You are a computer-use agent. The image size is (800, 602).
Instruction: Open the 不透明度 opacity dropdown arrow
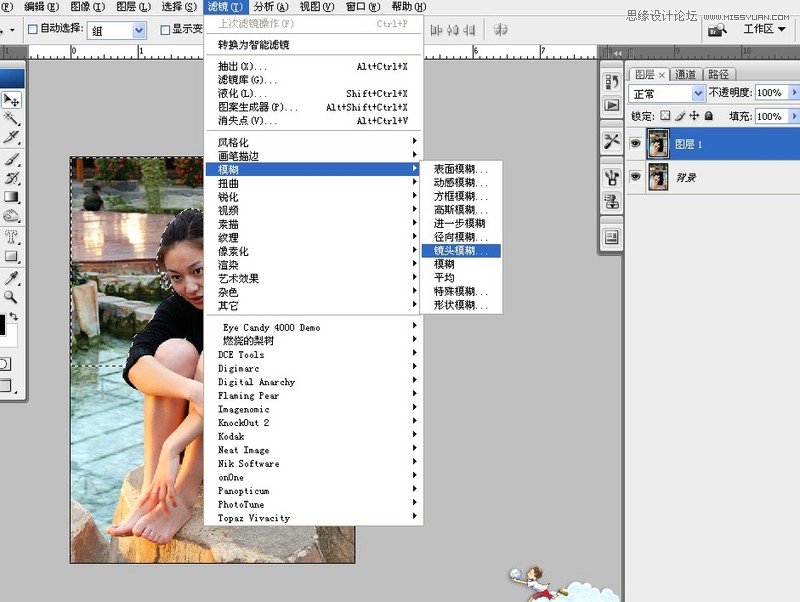click(x=792, y=92)
